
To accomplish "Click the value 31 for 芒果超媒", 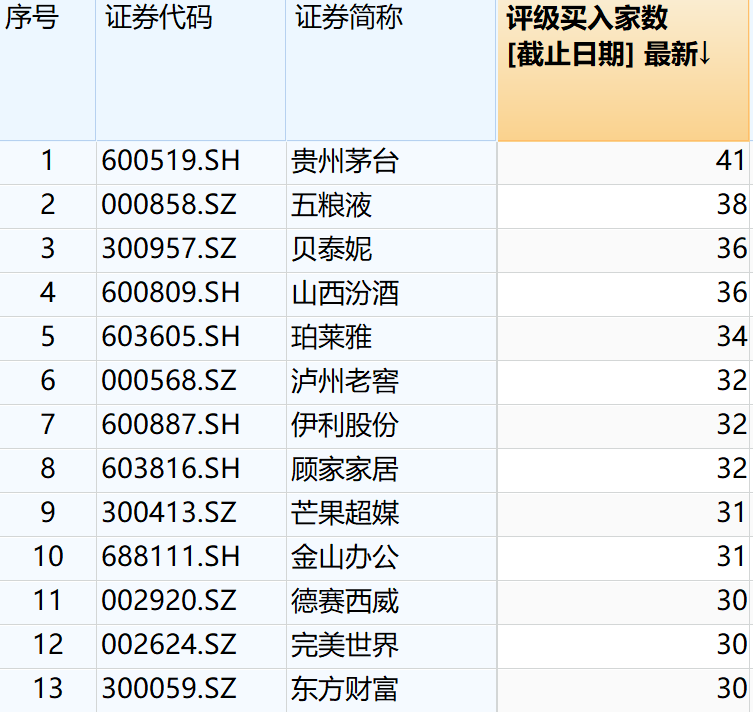I will click(730, 513).
